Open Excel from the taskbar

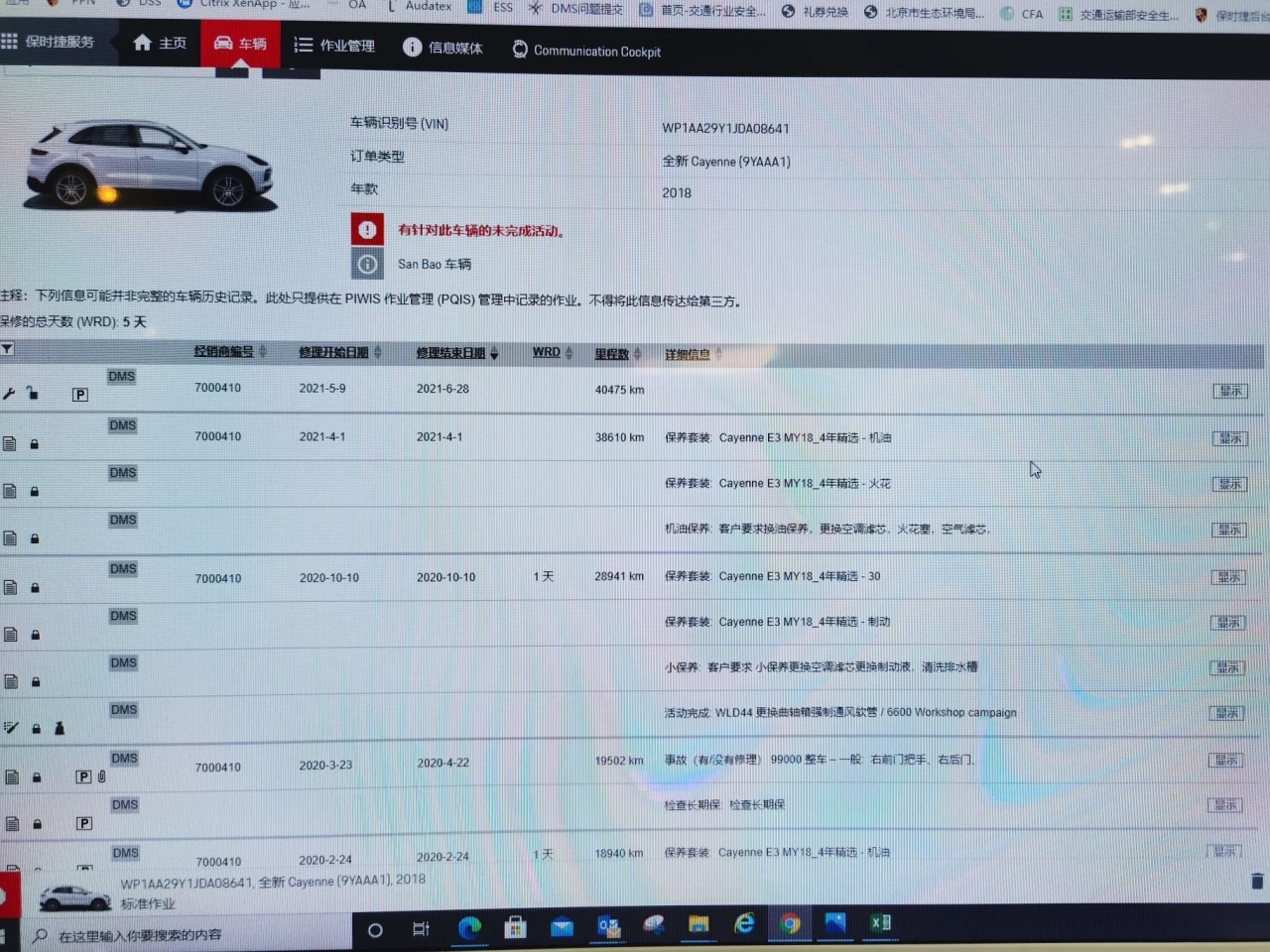click(880, 922)
